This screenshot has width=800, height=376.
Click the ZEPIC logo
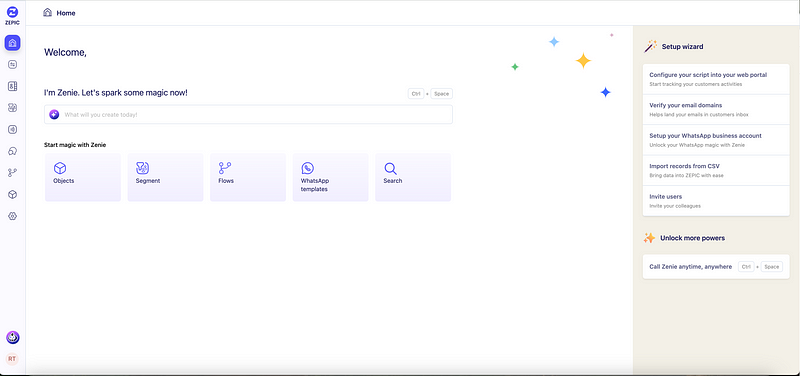coord(12,15)
